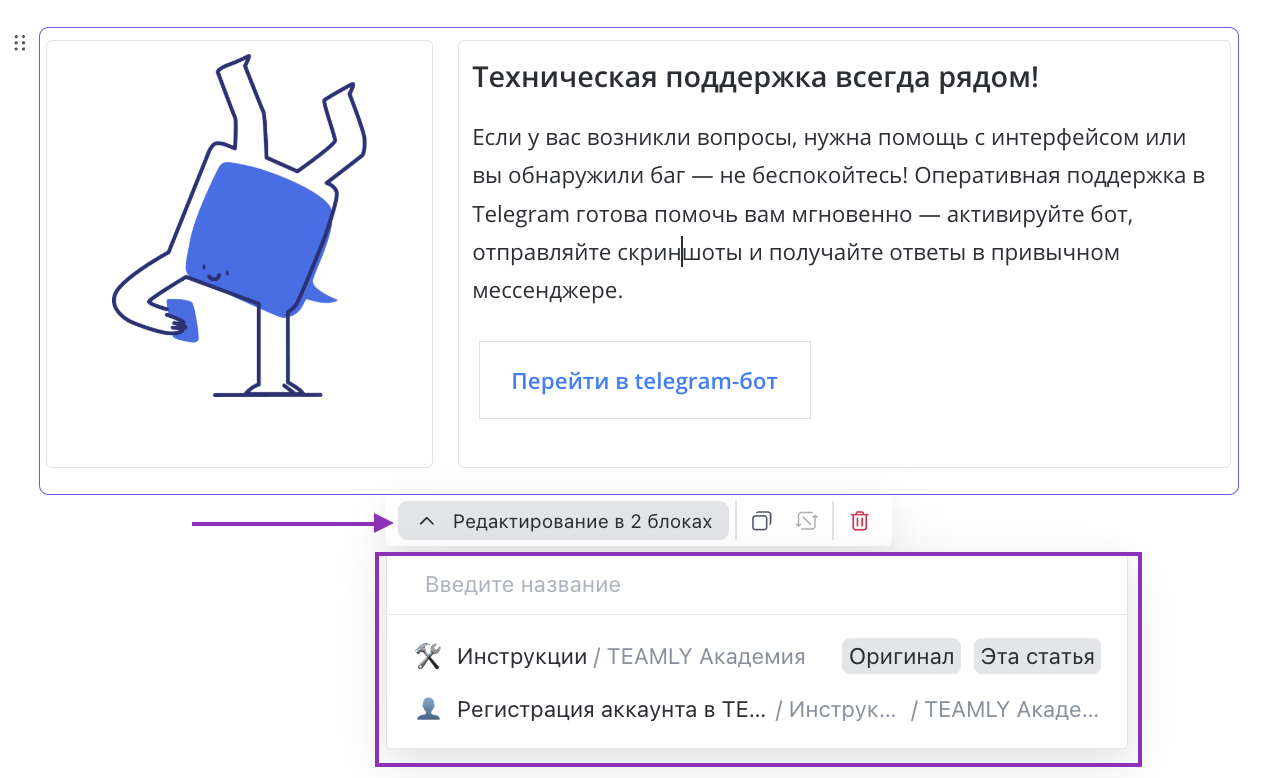Click the person icon beside 'Регистрация аккаунта'

click(x=428, y=710)
